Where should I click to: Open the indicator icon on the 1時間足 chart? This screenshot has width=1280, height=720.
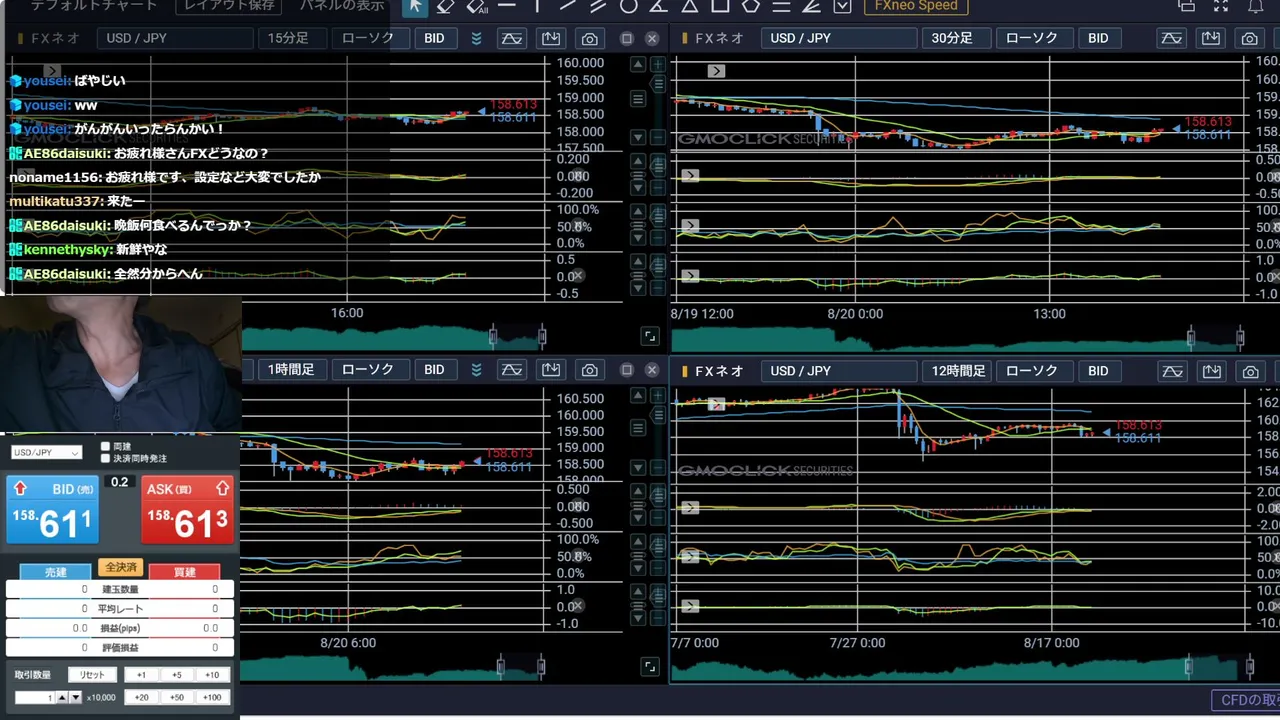pyautogui.click(x=511, y=370)
